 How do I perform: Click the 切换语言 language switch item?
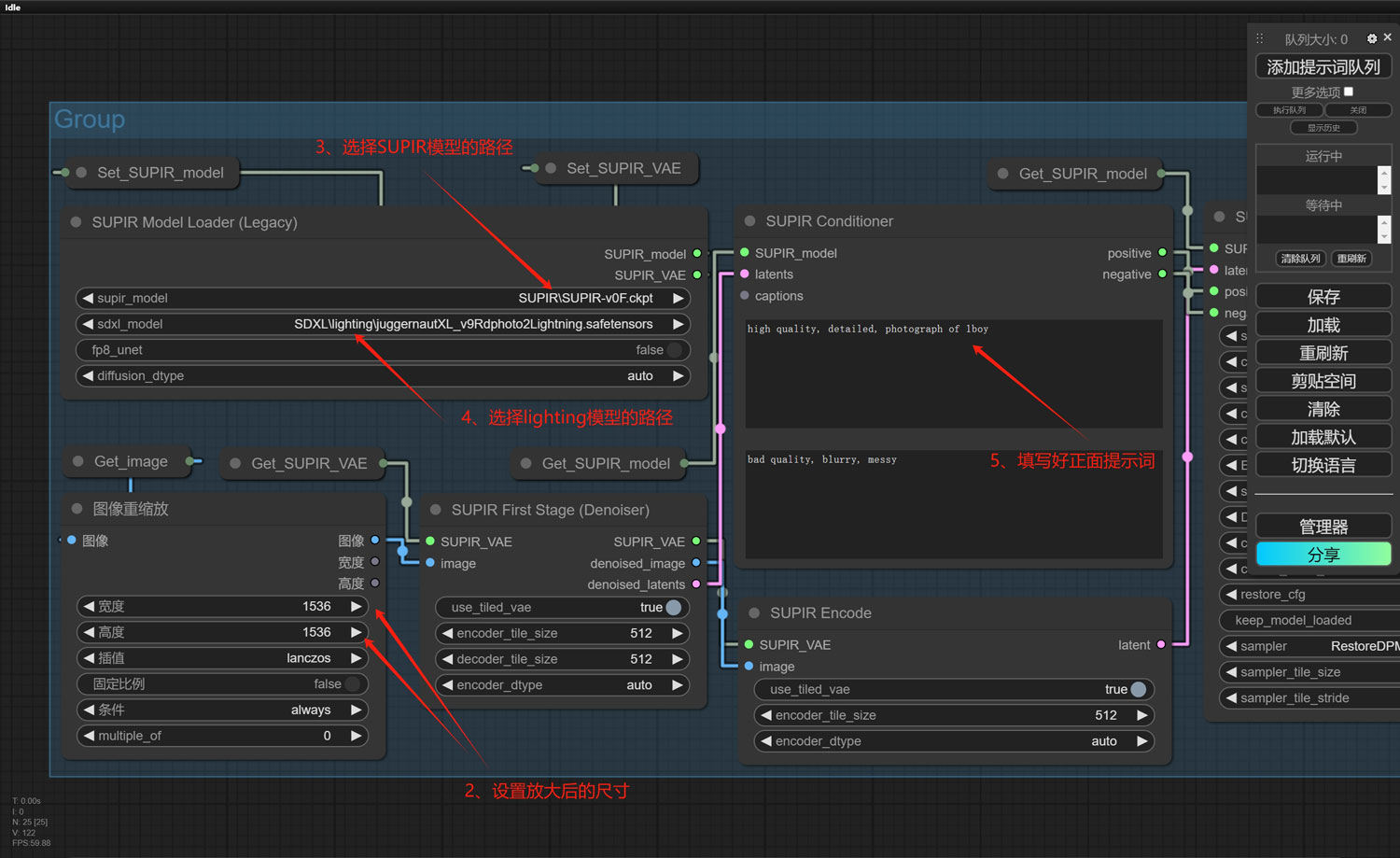[1323, 465]
